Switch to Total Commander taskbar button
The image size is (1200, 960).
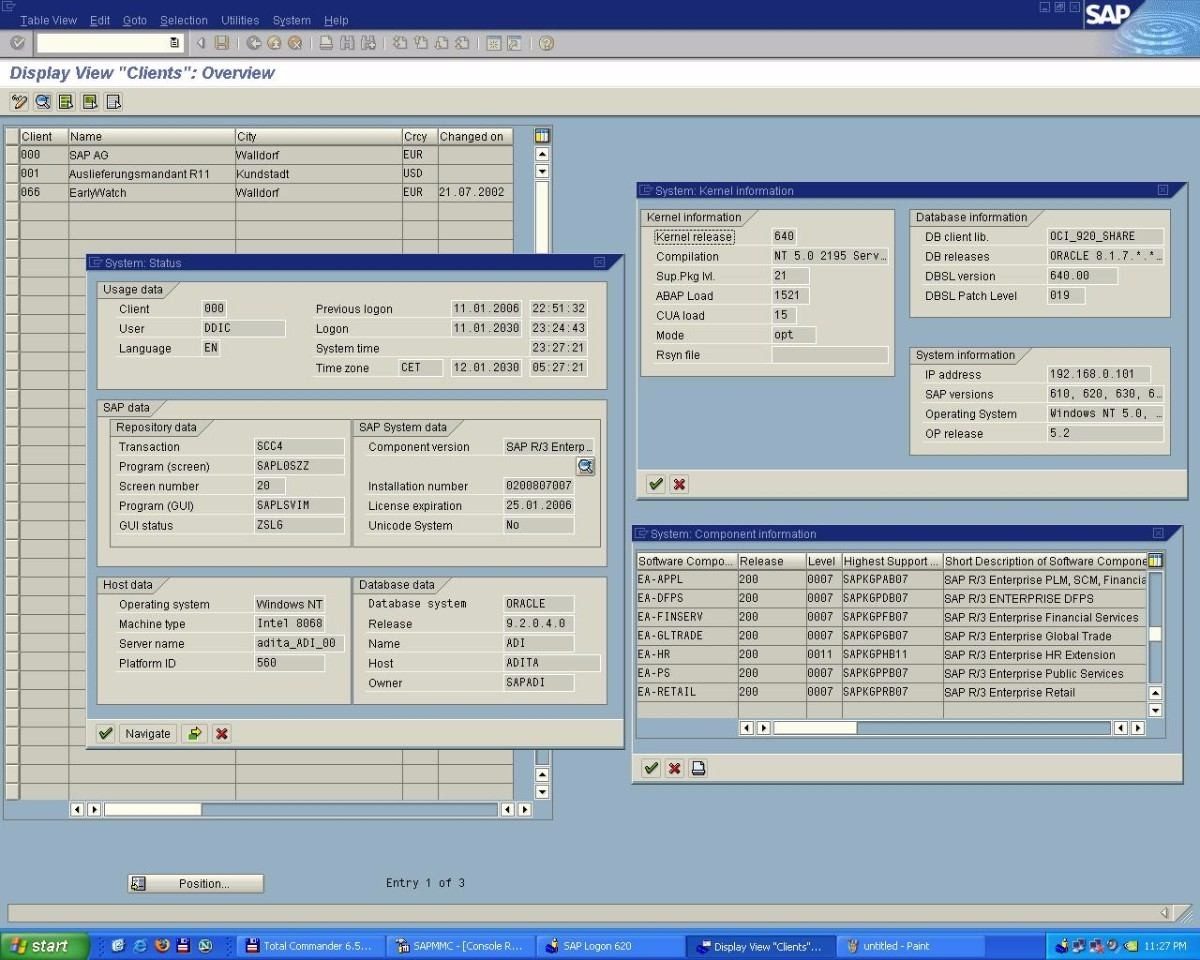310,945
